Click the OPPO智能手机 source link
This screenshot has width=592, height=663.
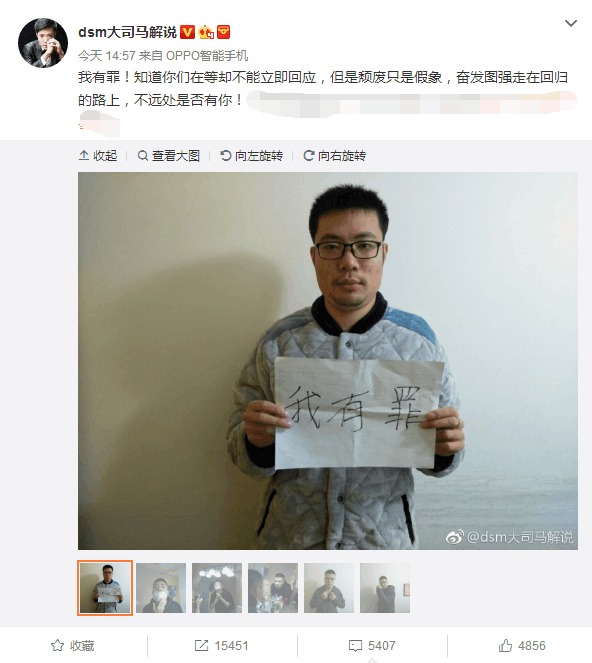(207, 55)
